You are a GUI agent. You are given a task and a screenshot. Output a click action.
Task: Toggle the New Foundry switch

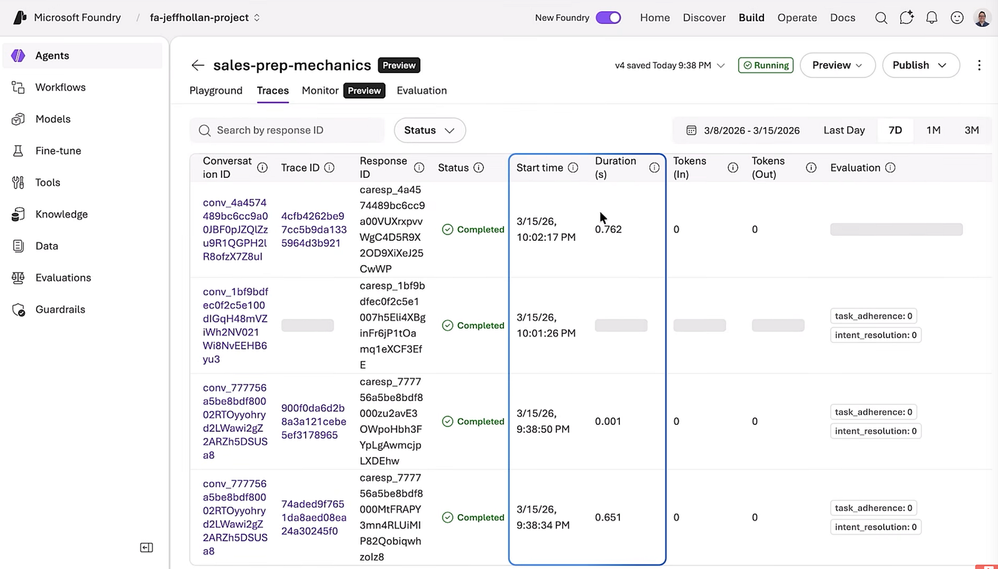tap(608, 18)
